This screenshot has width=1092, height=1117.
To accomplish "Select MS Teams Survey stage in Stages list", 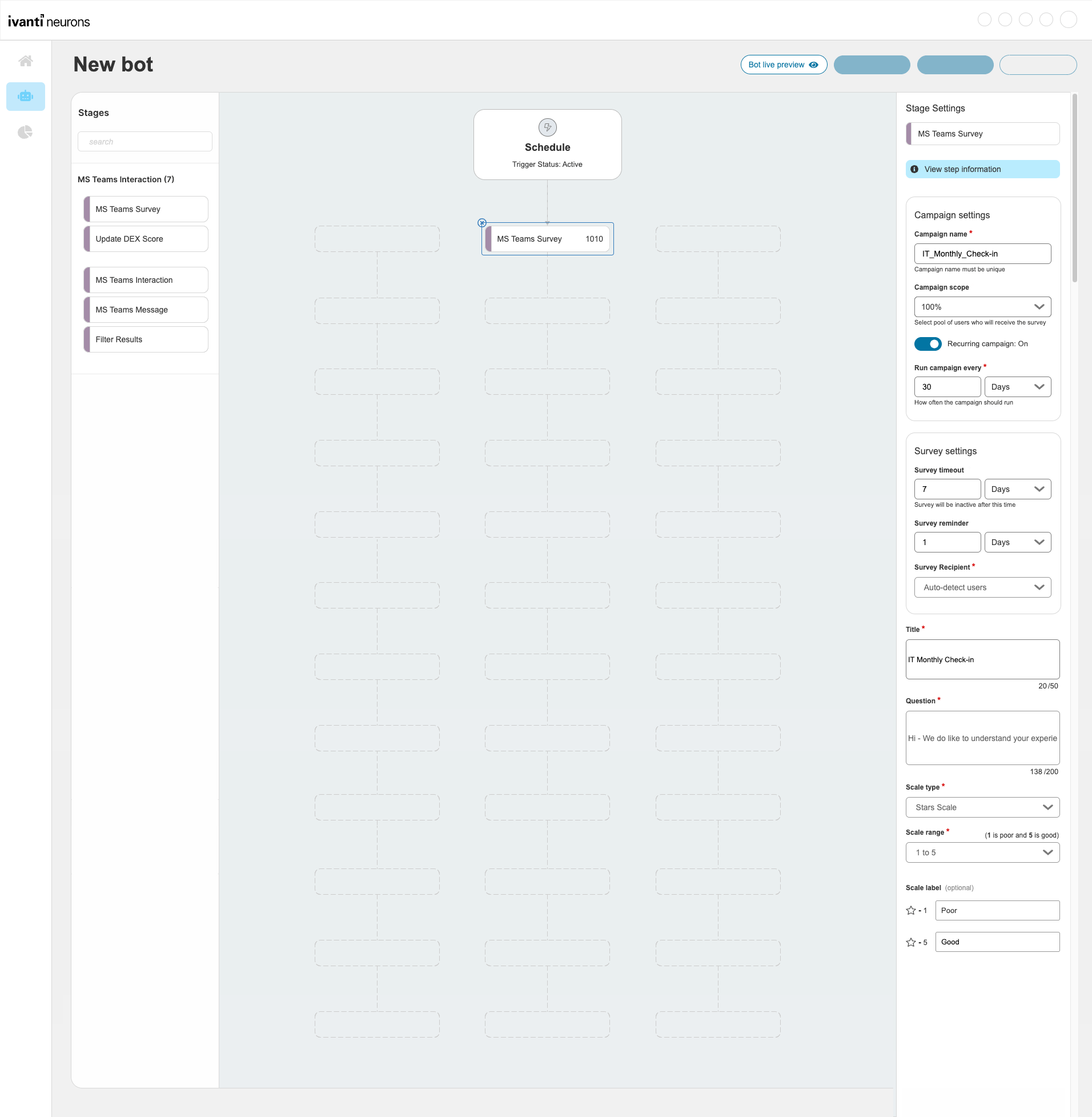I will coord(146,209).
